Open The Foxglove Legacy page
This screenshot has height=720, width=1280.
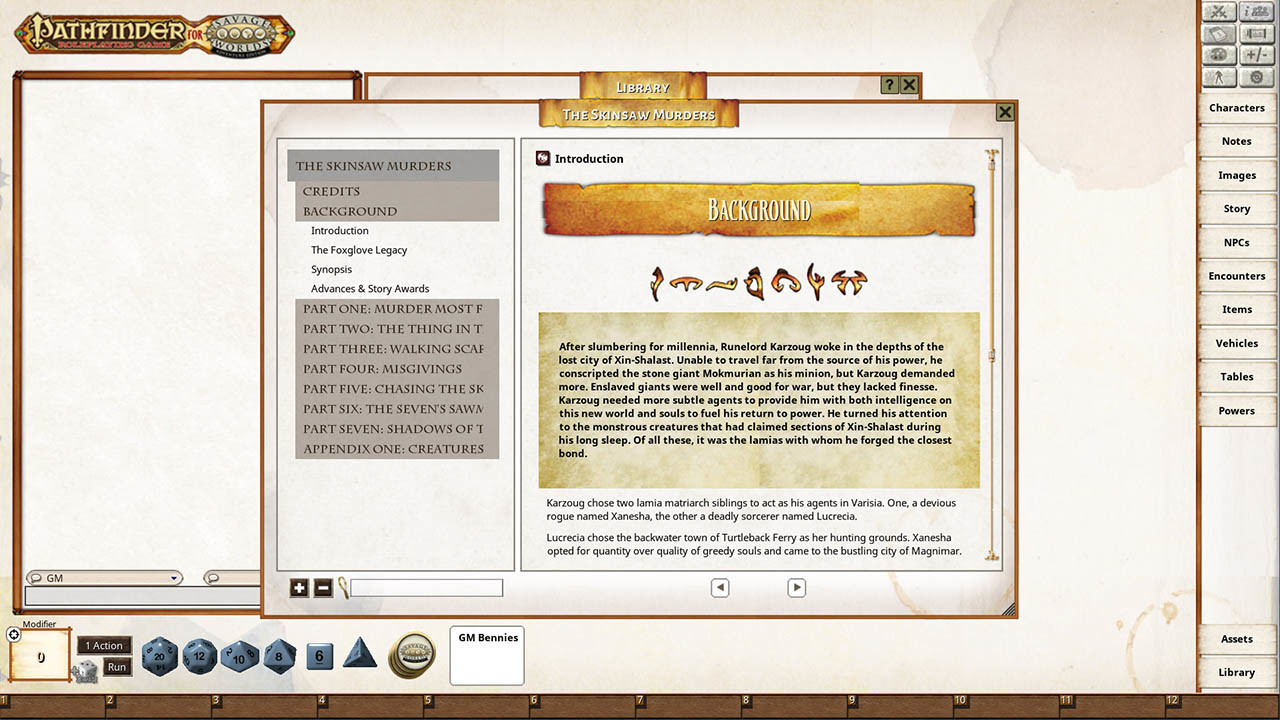(359, 250)
